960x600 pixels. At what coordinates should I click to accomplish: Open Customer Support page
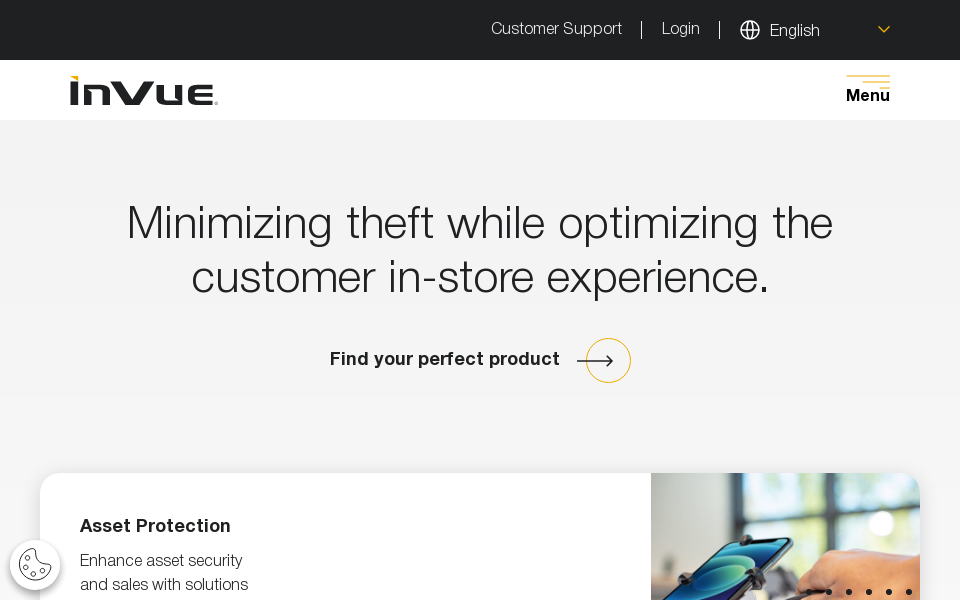click(556, 29)
